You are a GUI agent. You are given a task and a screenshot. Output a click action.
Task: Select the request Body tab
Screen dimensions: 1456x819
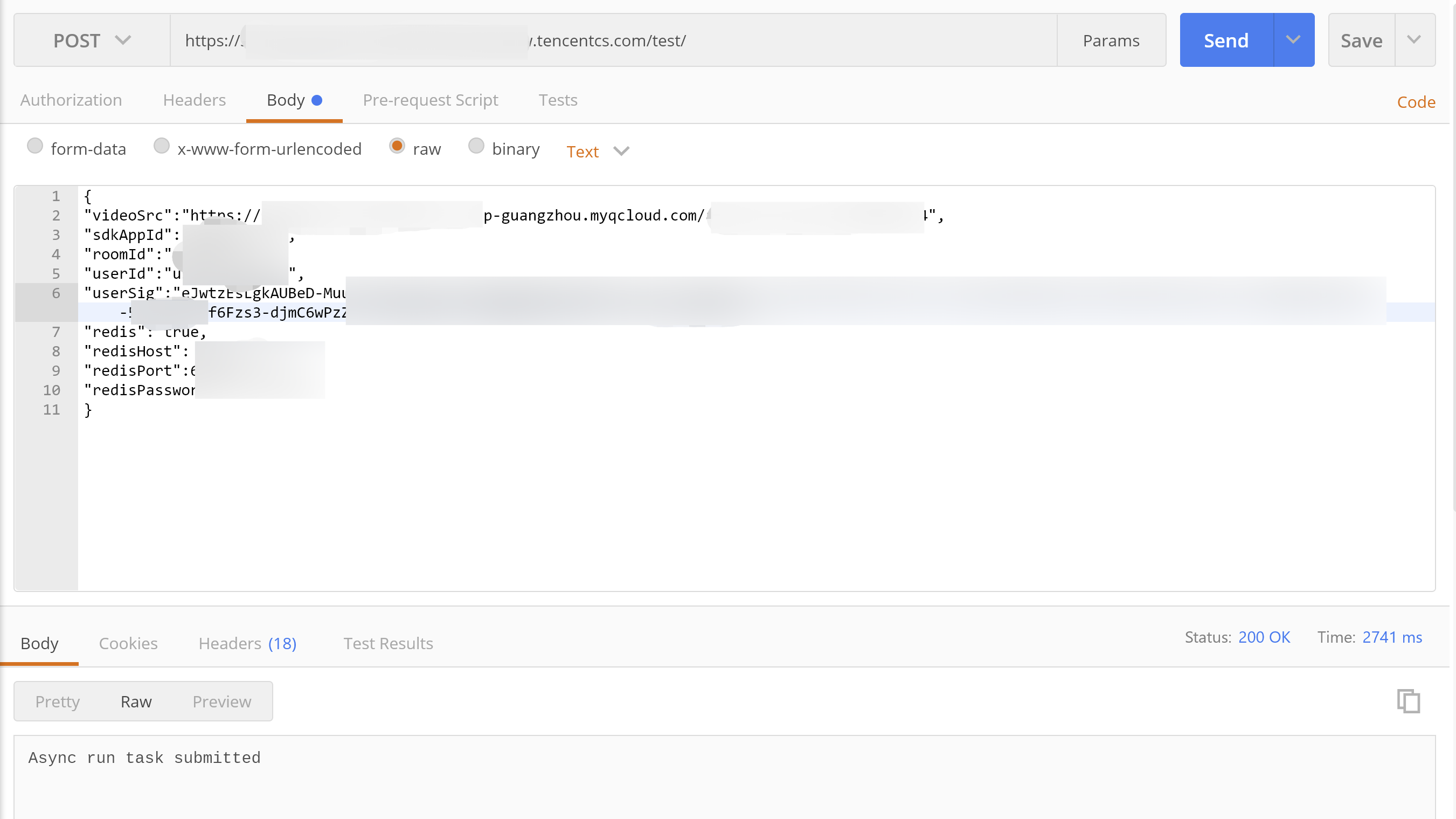coord(294,100)
